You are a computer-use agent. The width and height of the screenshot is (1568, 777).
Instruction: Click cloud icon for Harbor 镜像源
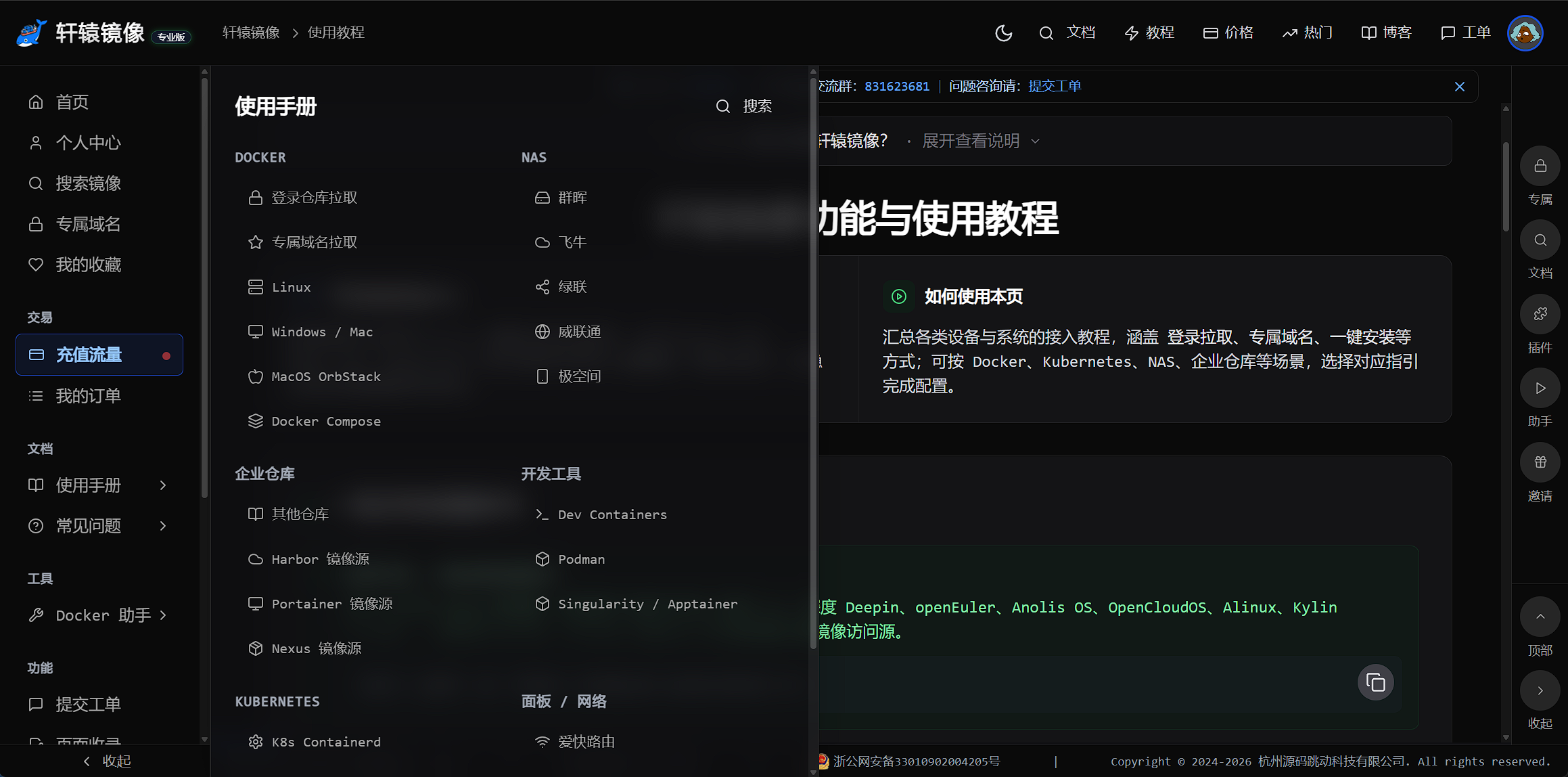[x=255, y=559]
